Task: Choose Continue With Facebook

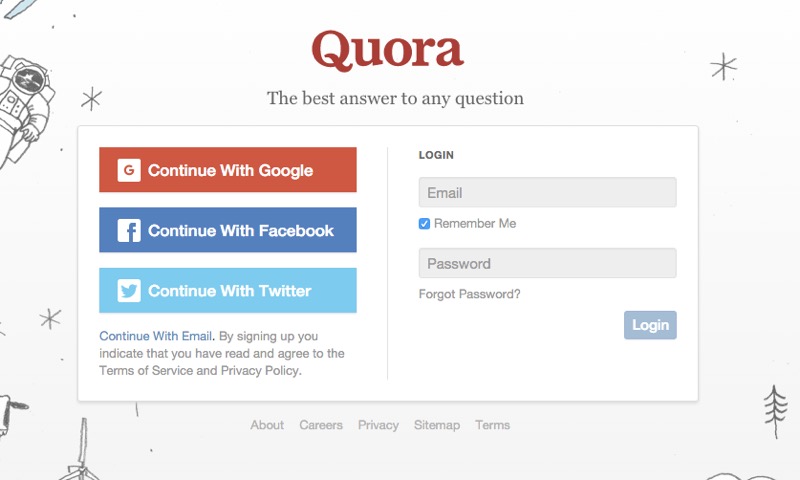Action: pyautogui.click(x=228, y=230)
